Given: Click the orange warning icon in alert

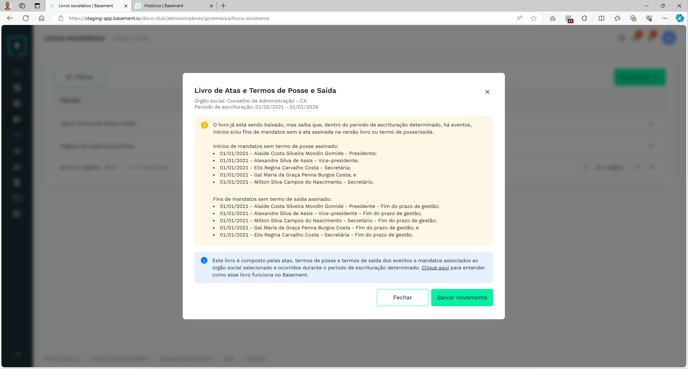Looking at the screenshot, I should coord(204,125).
